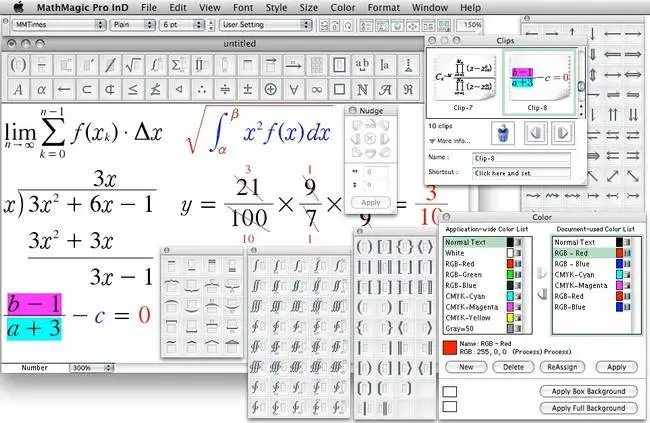This screenshot has width=650, height=423.
Task: Open the 300% zoom dropdown
Action: click(92, 368)
